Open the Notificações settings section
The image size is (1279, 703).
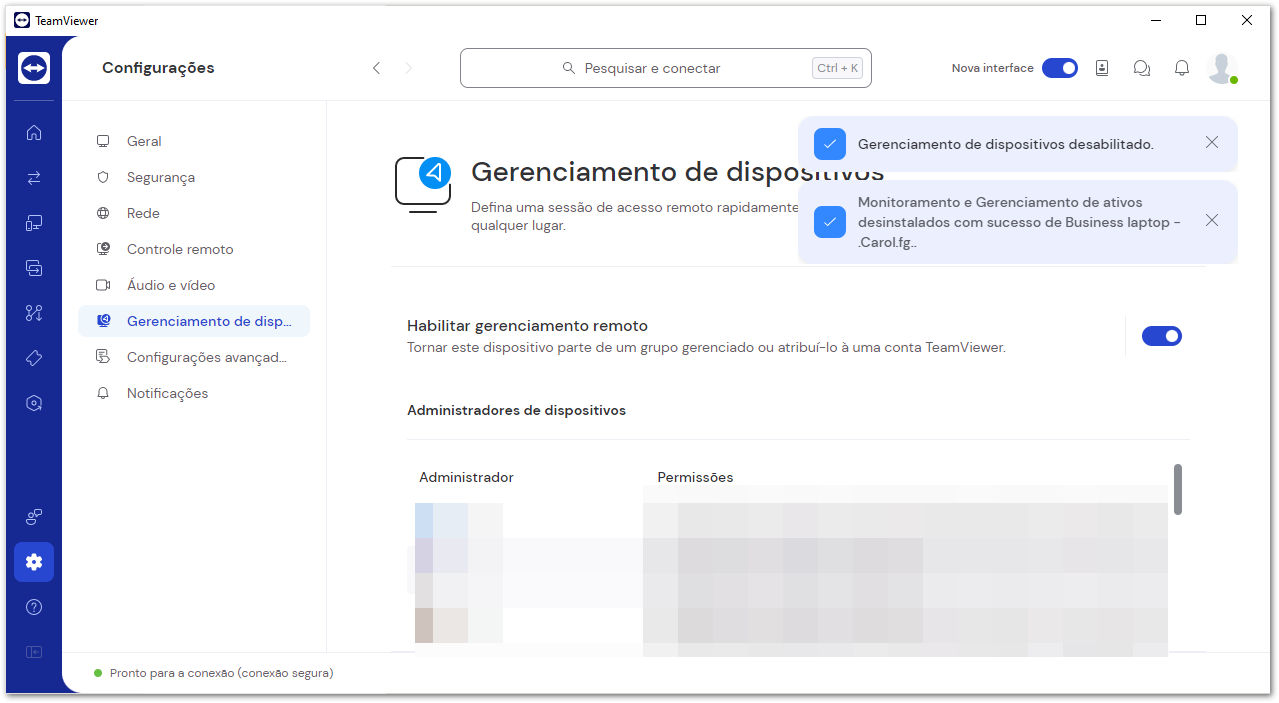click(x=166, y=393)
